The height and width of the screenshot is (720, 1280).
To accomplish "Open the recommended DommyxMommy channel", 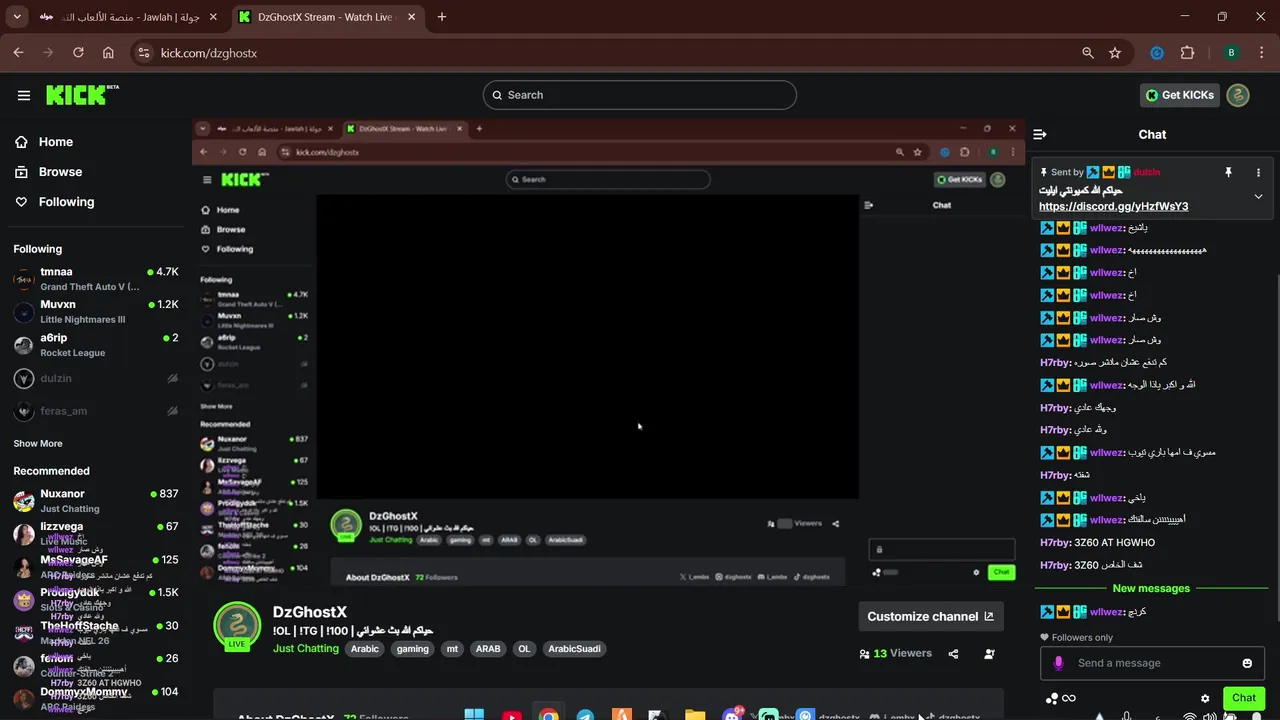I will (x=96, y=699).
